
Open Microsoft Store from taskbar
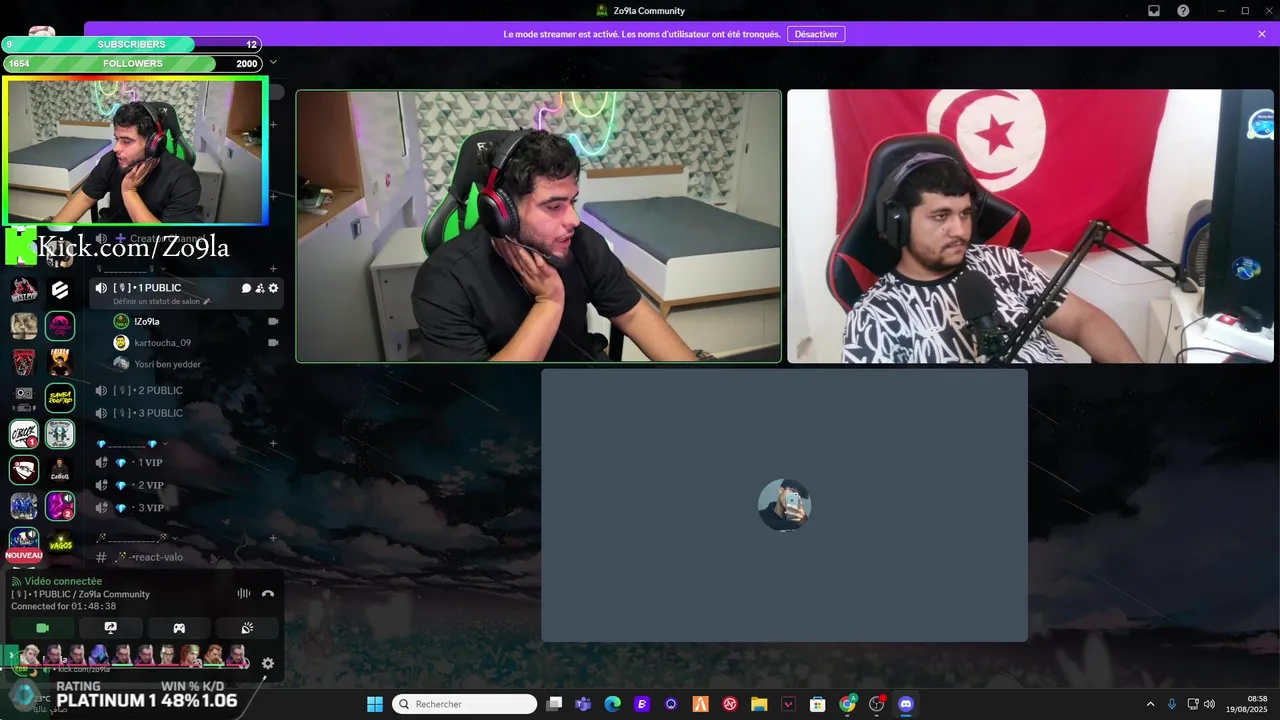(x=817, y=704)
